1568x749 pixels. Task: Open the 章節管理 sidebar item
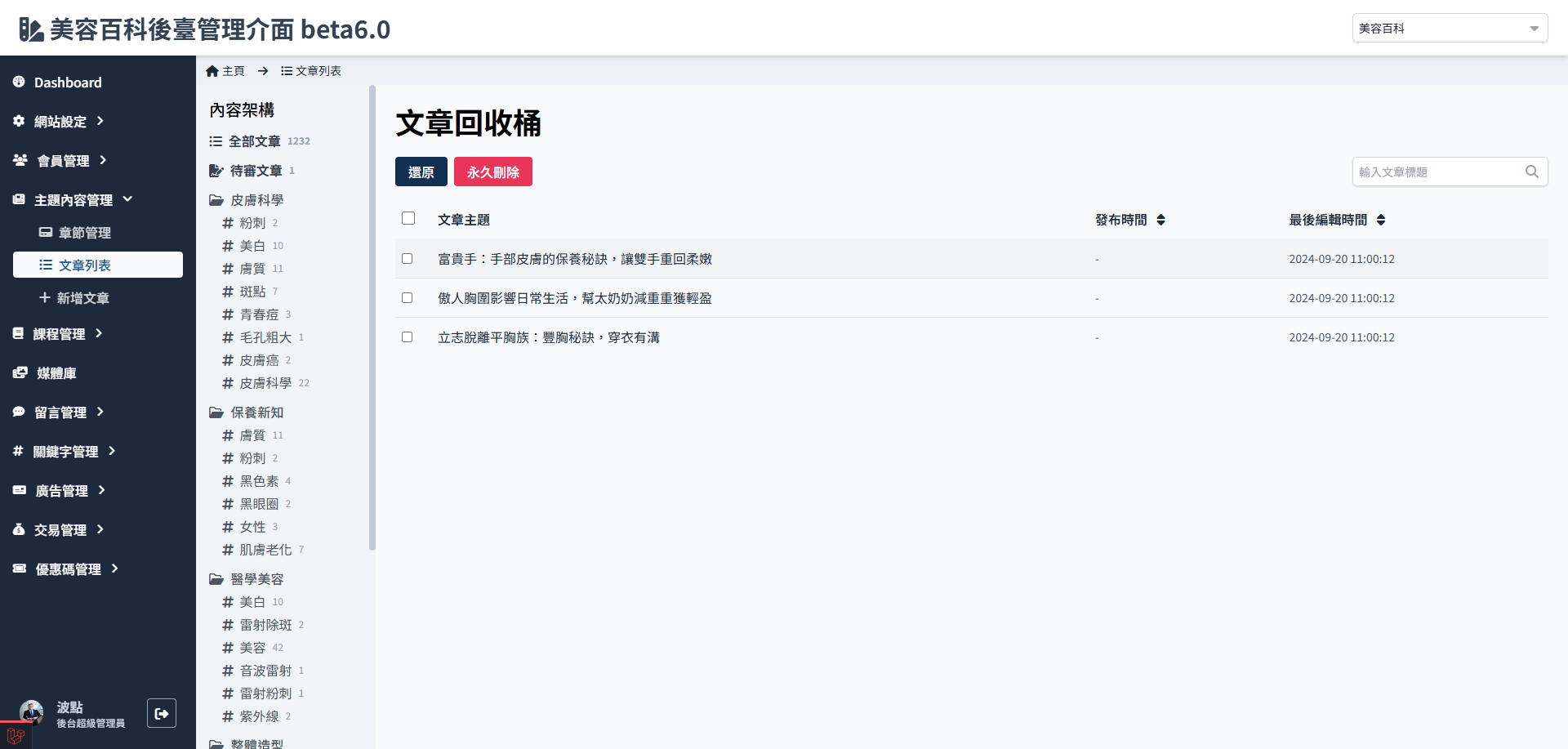point(98,232)
